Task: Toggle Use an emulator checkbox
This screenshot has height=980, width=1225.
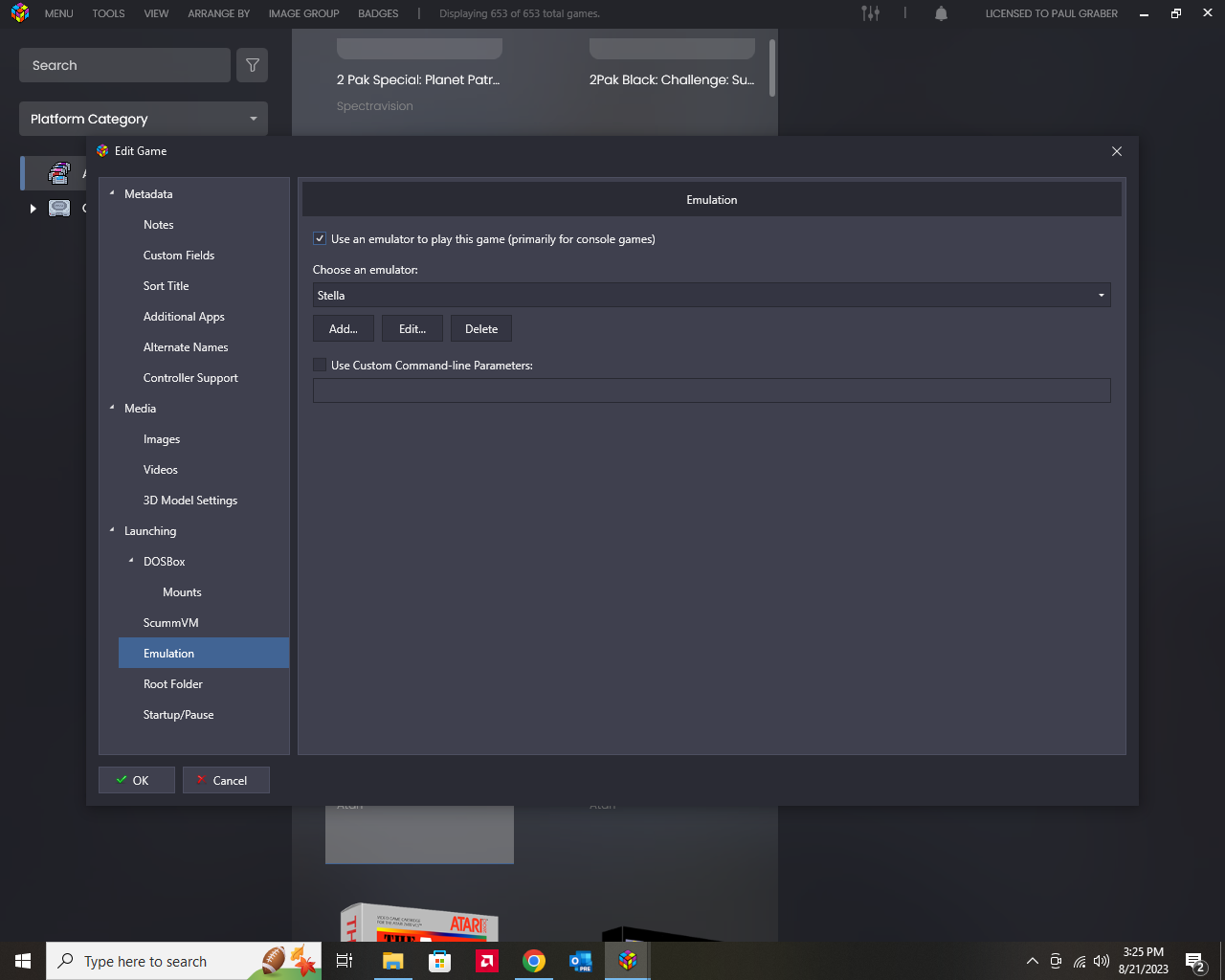Action: tap(320, 239)
